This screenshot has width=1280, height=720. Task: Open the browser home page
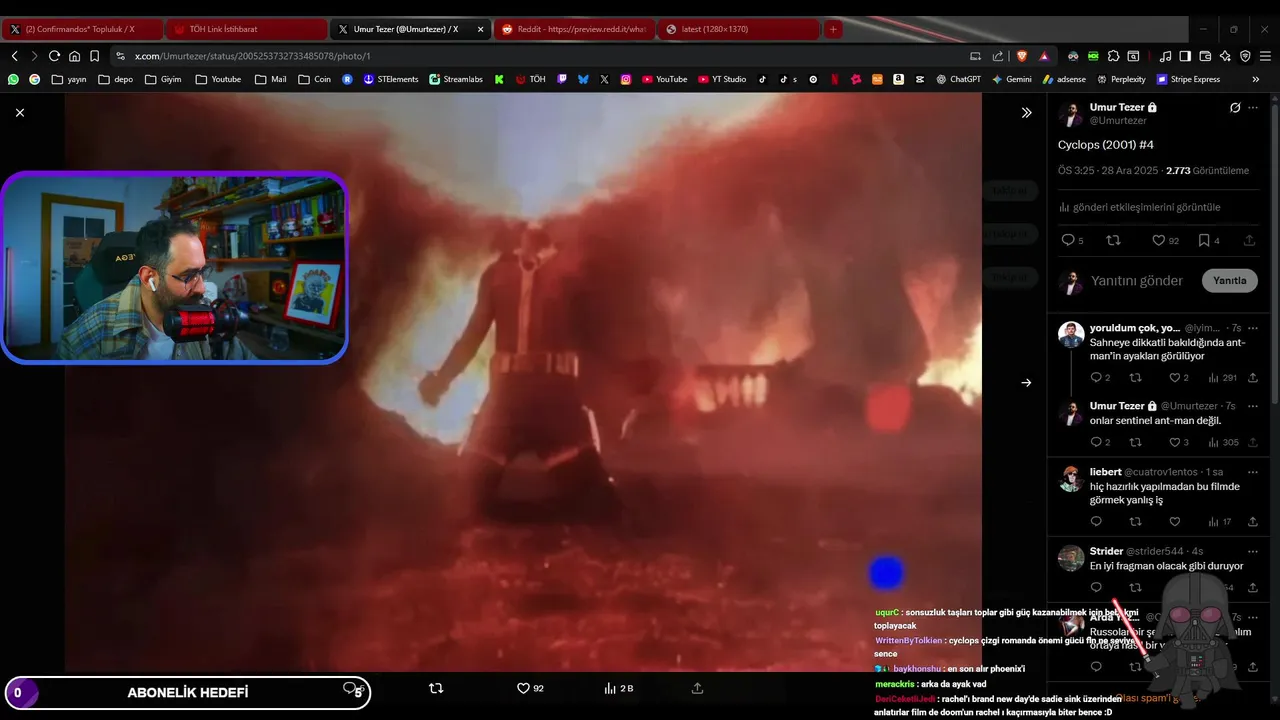[74, 56]
